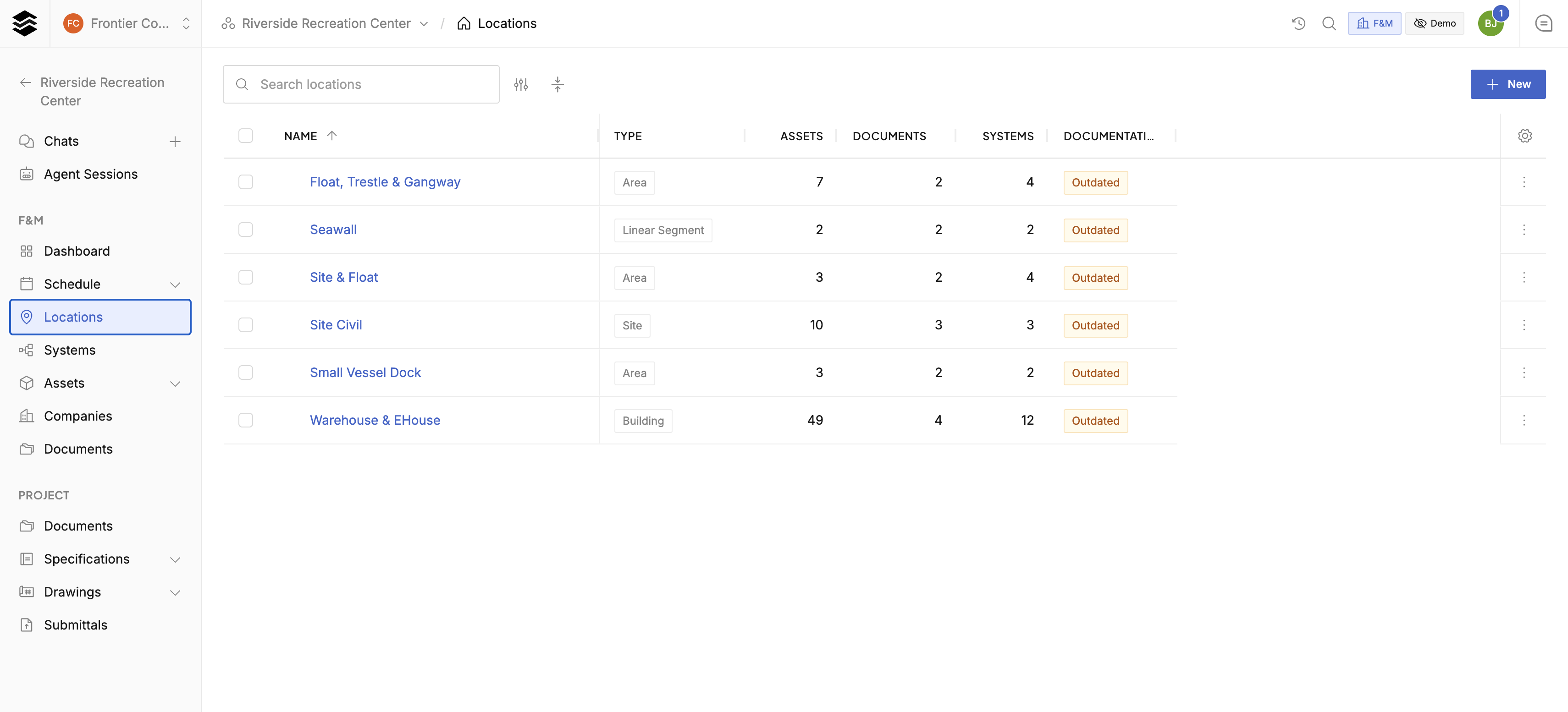This screenshot has height=712, width=1568.
Task: Add a new chat with plus icon
Action: pos(175,141)
